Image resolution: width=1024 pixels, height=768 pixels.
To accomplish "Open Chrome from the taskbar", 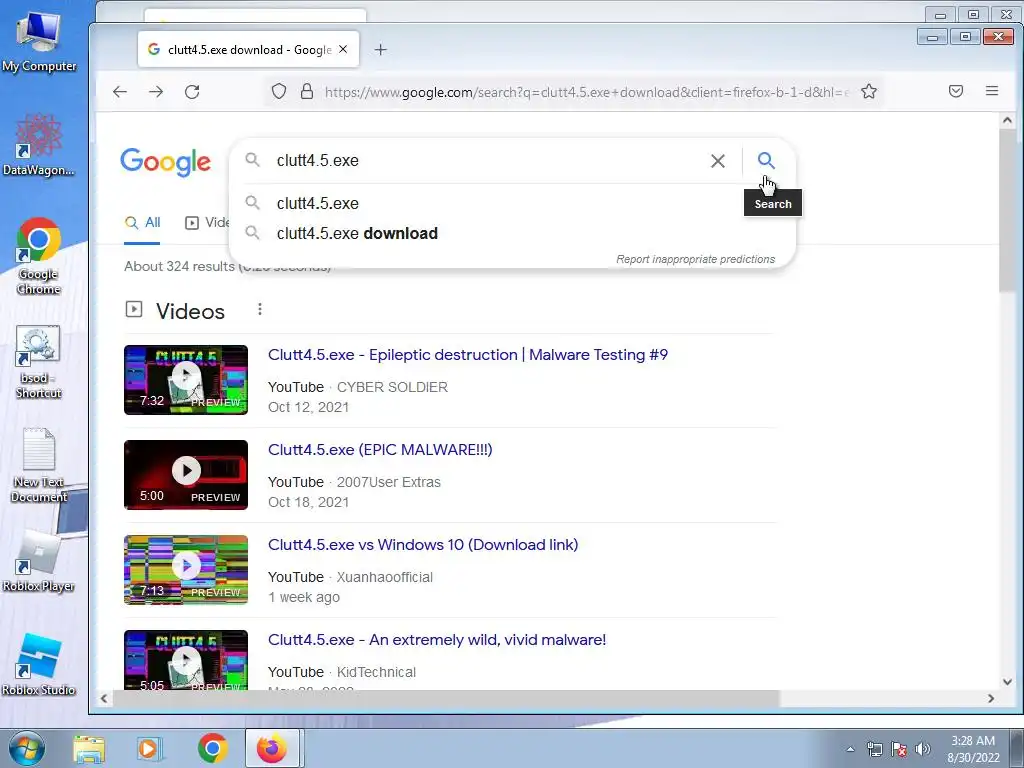I will (x=212, y=748).
